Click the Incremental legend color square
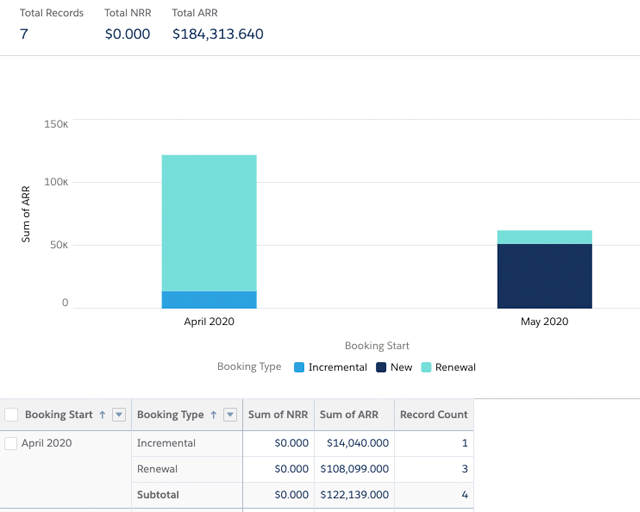The height and width of the screenshot is (512, 640). 299,367
